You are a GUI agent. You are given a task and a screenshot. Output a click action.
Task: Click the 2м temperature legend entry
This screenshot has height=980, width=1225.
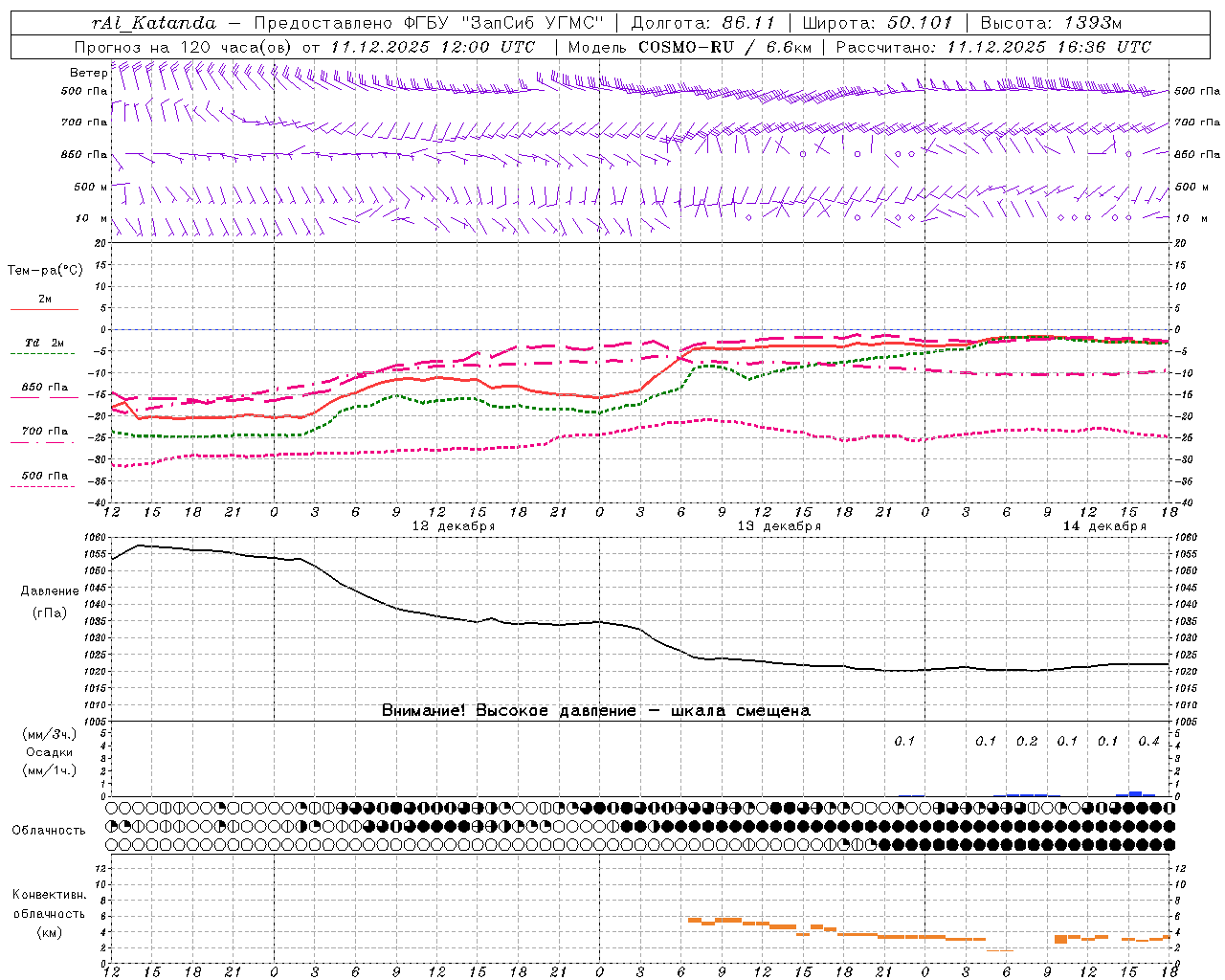pos(45,299)
